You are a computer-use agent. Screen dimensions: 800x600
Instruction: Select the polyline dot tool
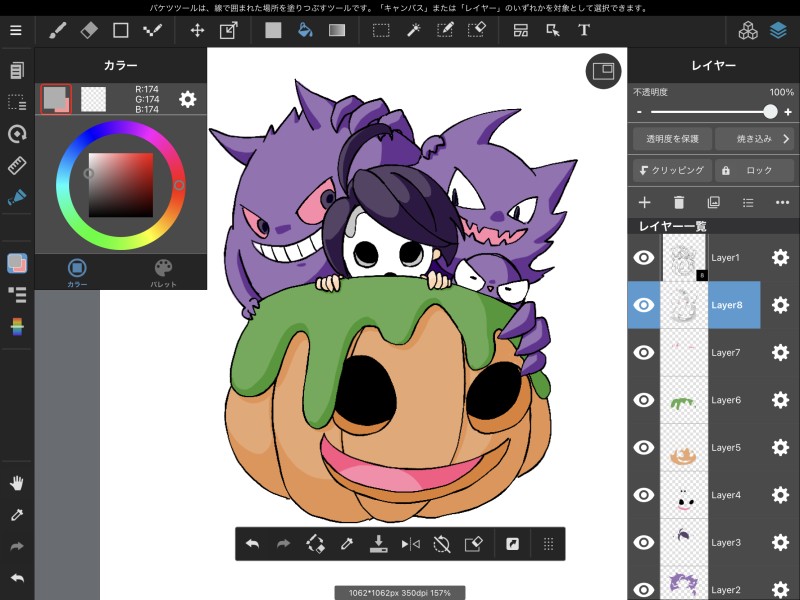pyautogui.click(x=153, y=30)
